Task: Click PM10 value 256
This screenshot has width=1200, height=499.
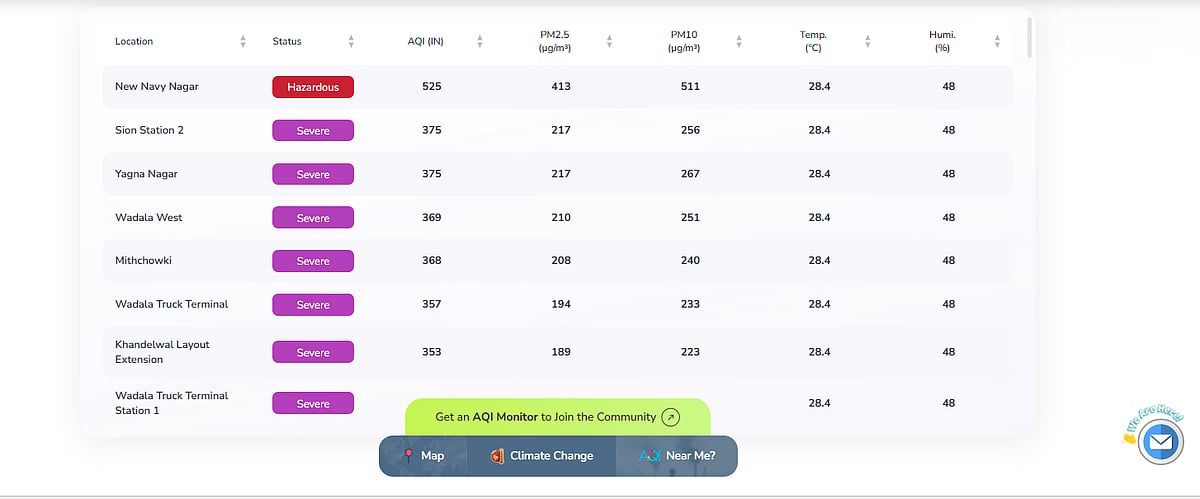Action: (x=690, y=130)
